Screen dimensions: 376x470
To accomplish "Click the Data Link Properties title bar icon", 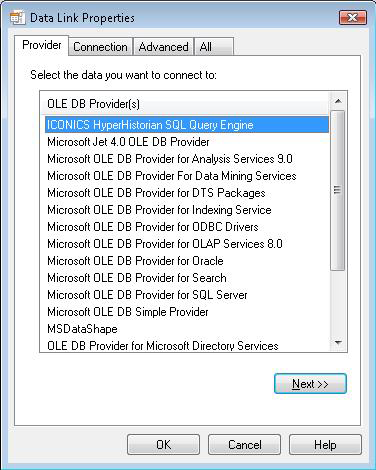I will (x=17, y=18).
